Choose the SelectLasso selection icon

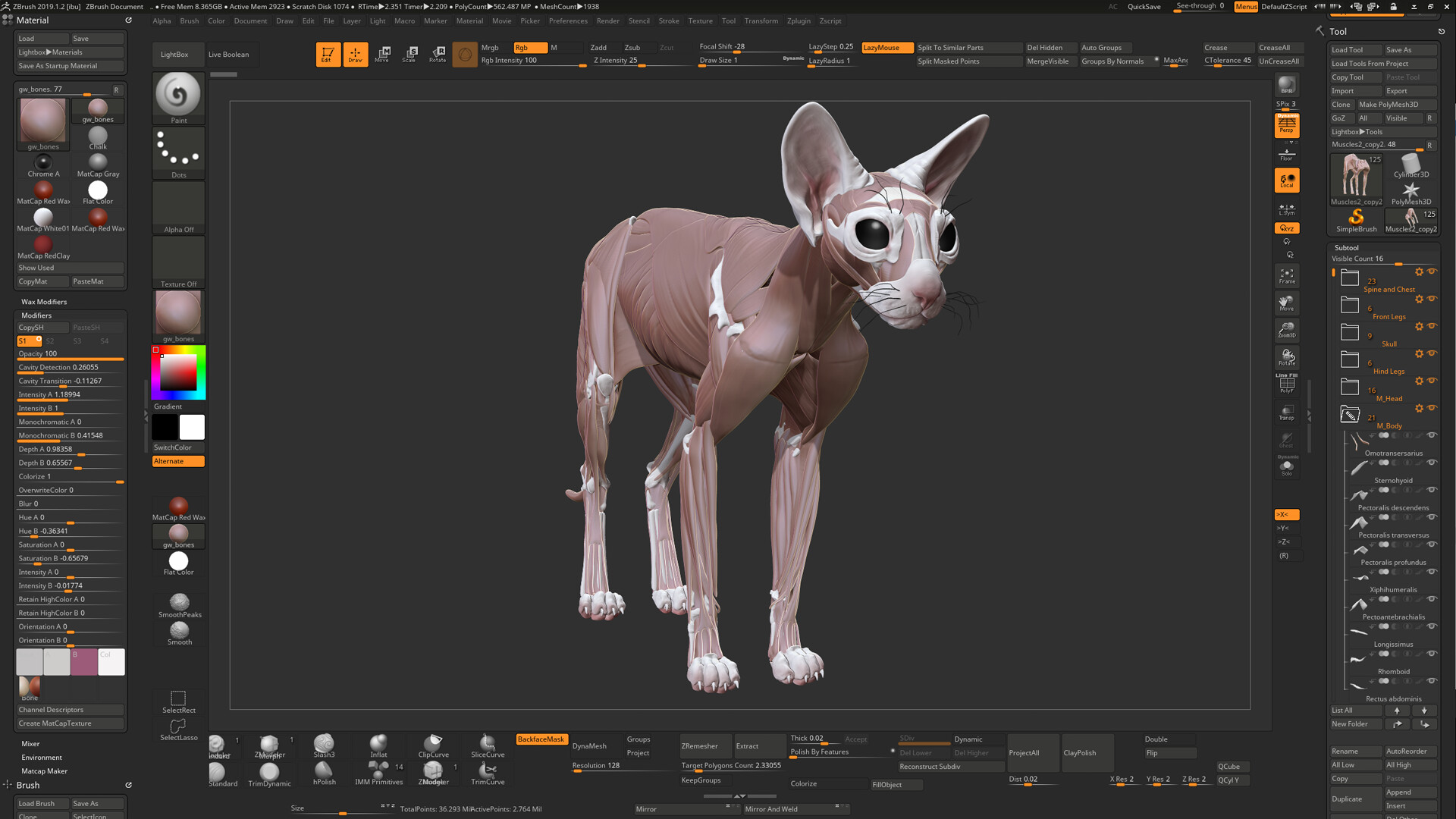tap(178, 730)
